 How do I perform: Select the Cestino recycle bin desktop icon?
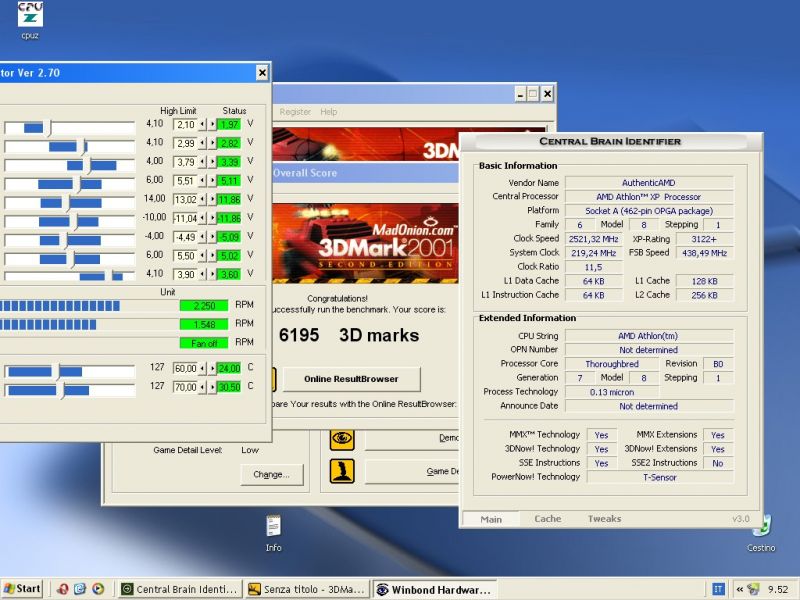(762, 527)
